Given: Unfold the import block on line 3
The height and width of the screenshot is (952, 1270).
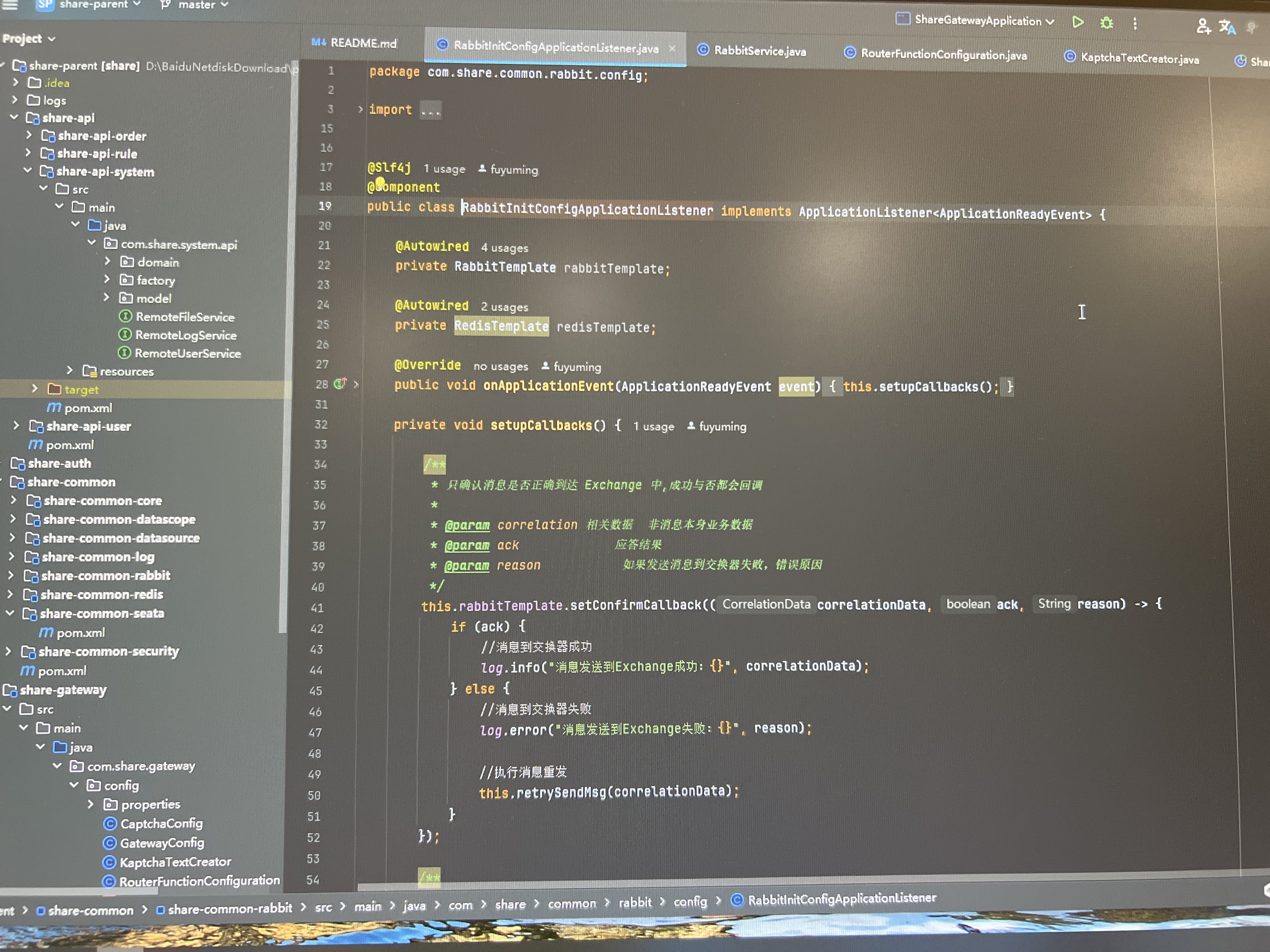Looking at the screenshot, I should [360, 109].
